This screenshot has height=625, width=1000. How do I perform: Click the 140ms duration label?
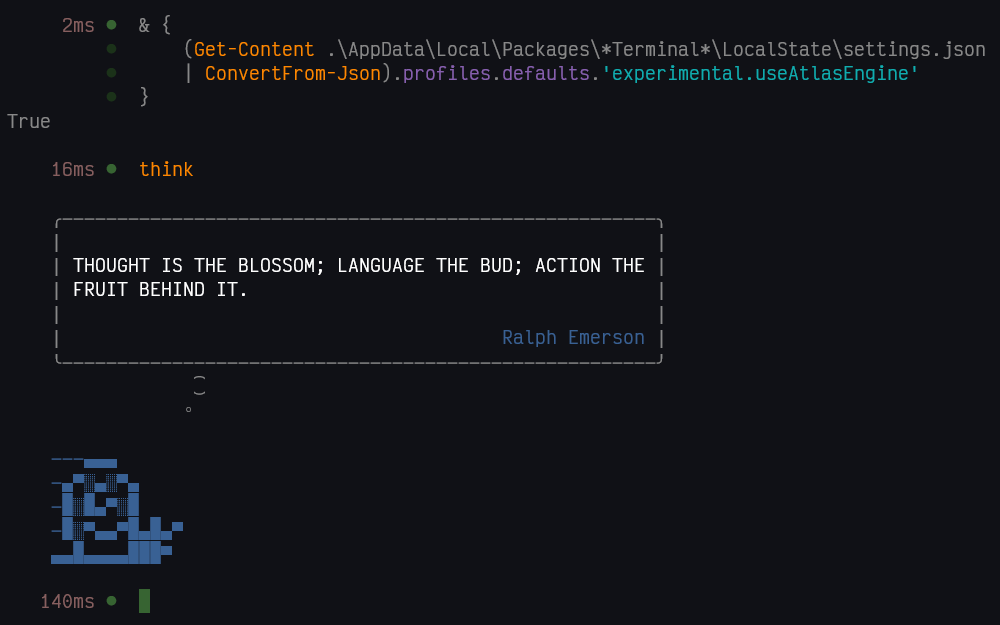[67, 602]
